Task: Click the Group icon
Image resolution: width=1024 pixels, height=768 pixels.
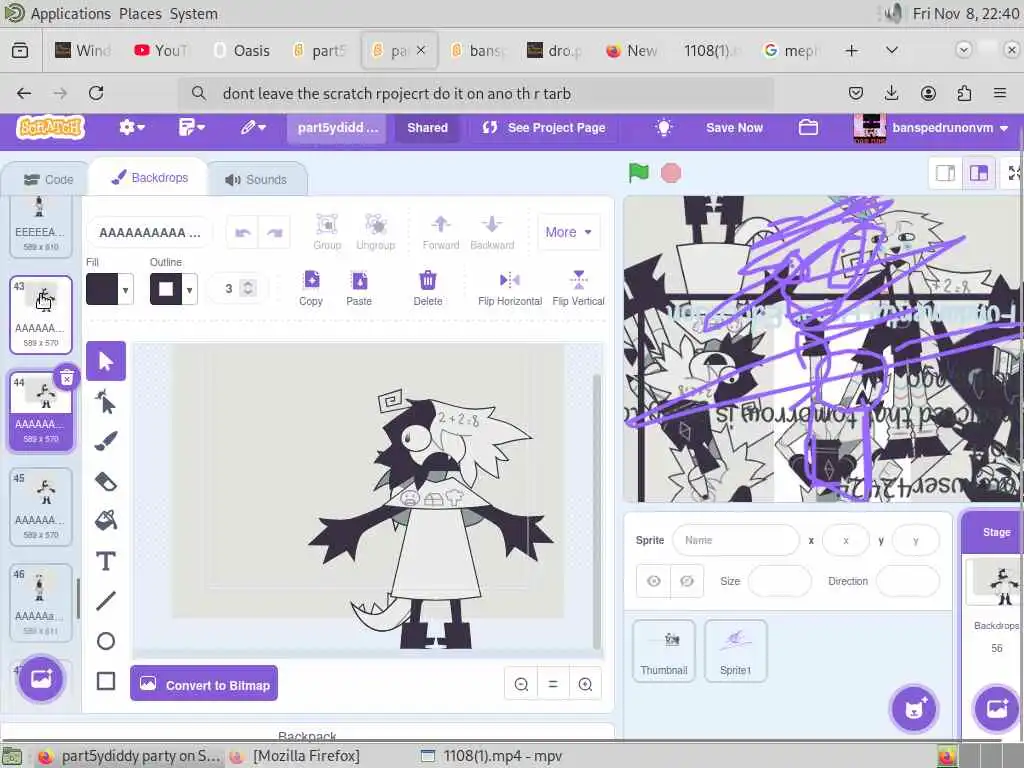Action: pyautogui.click(x=327, y=232)
